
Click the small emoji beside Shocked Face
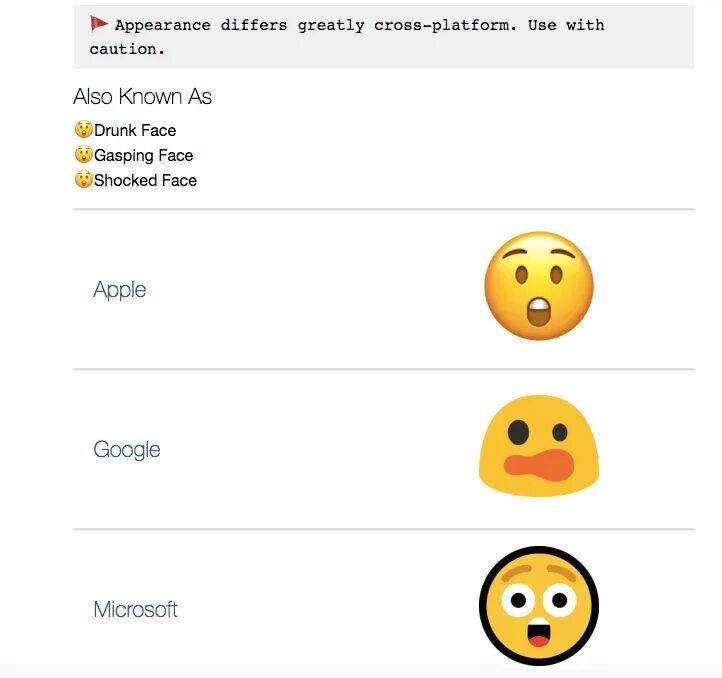pos(83,179)
